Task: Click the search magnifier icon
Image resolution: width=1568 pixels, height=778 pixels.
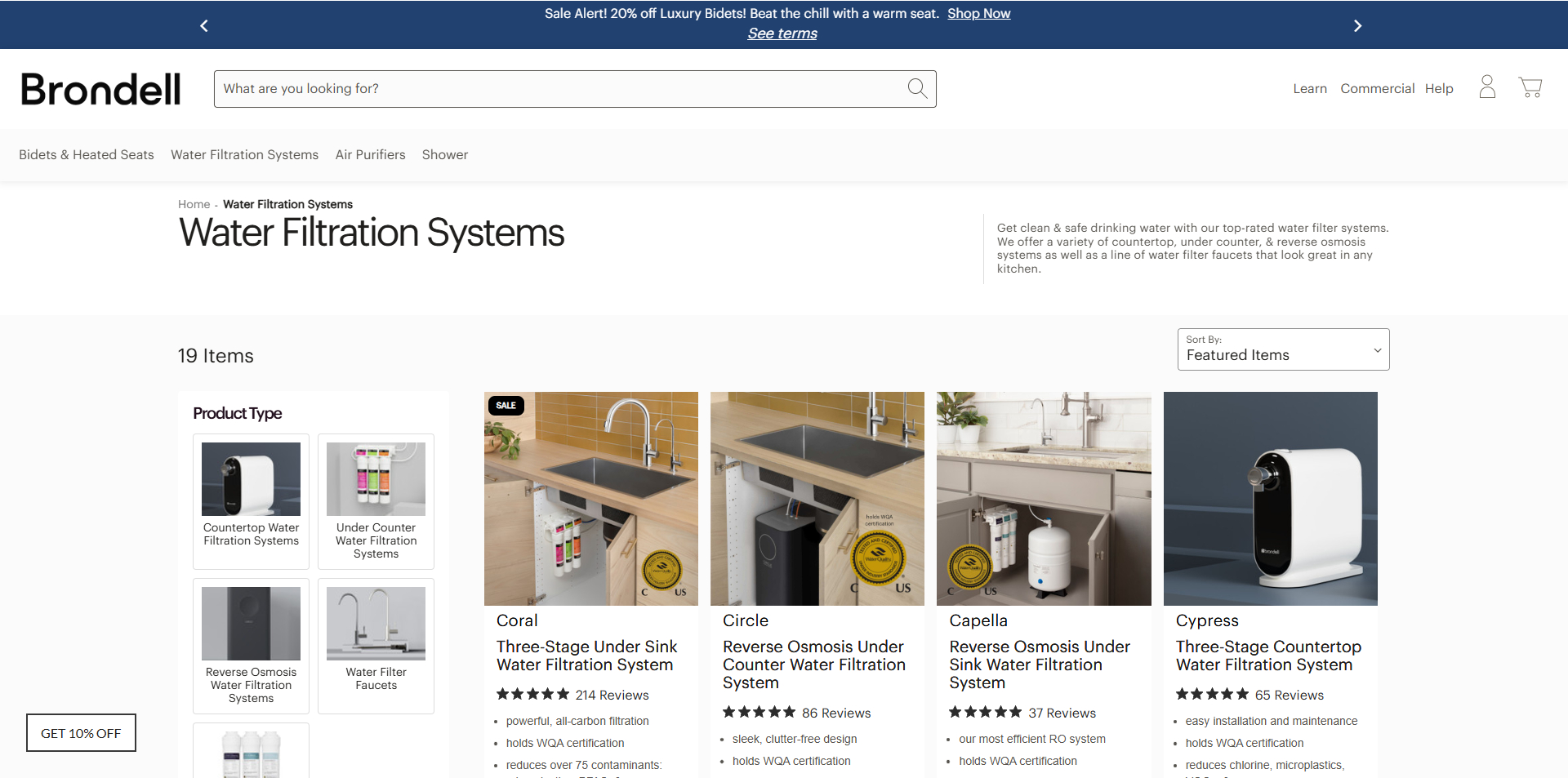Action: point(917,88)
